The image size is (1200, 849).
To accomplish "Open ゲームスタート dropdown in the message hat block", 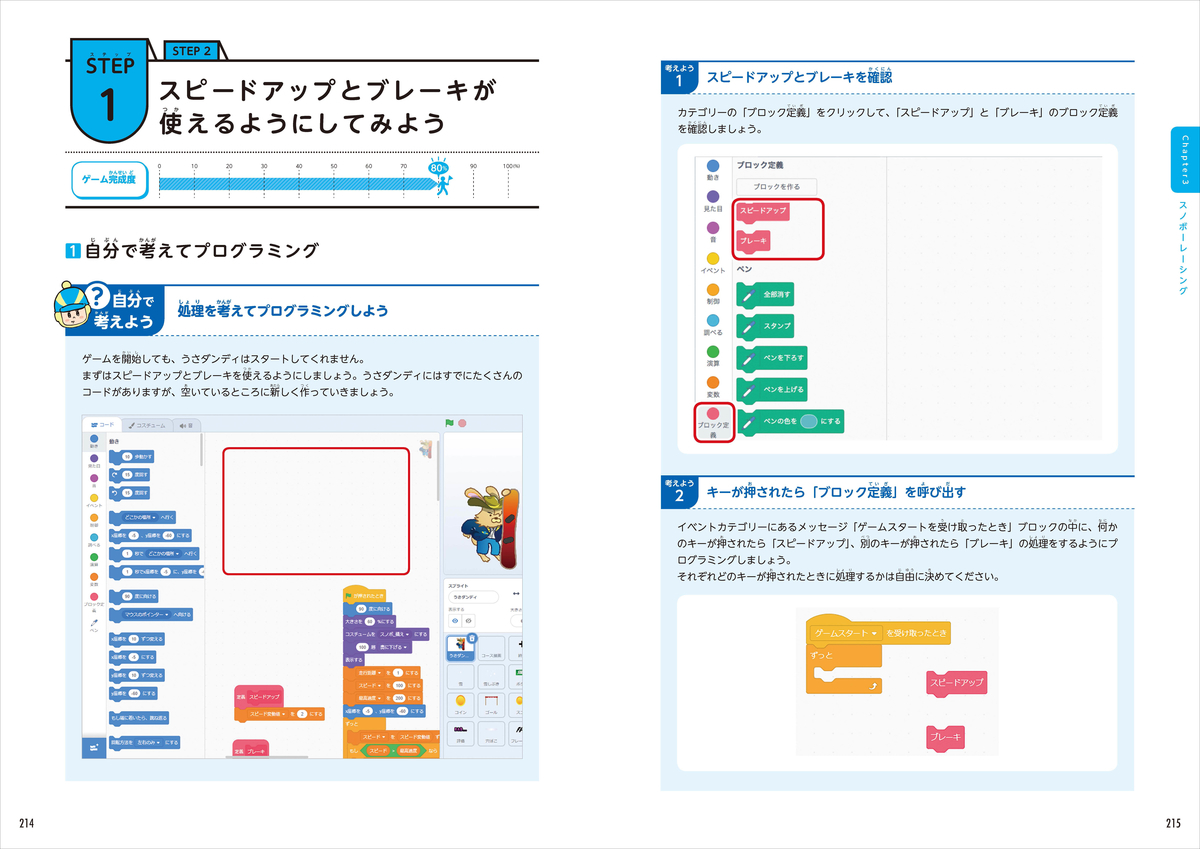I will pyautogui.click(x=845, y=633).
